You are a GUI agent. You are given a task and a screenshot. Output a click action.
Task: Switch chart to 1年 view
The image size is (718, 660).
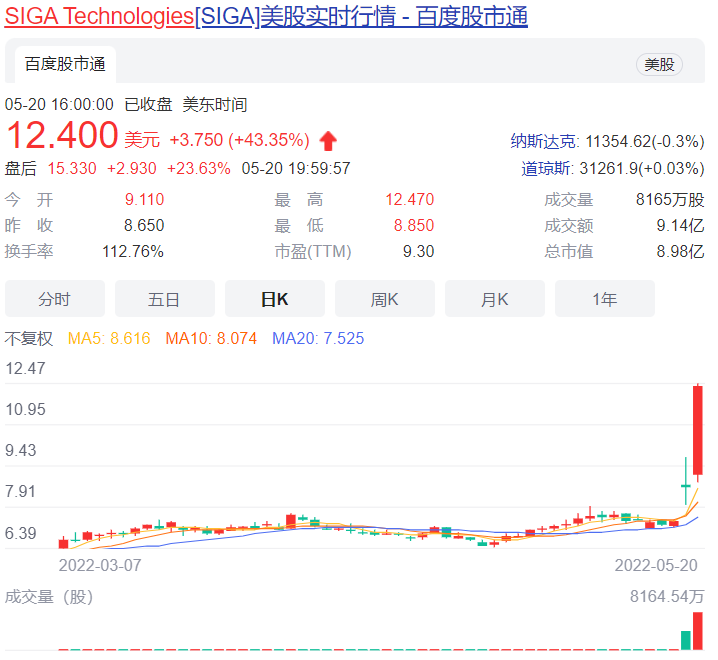pos(604,299)
